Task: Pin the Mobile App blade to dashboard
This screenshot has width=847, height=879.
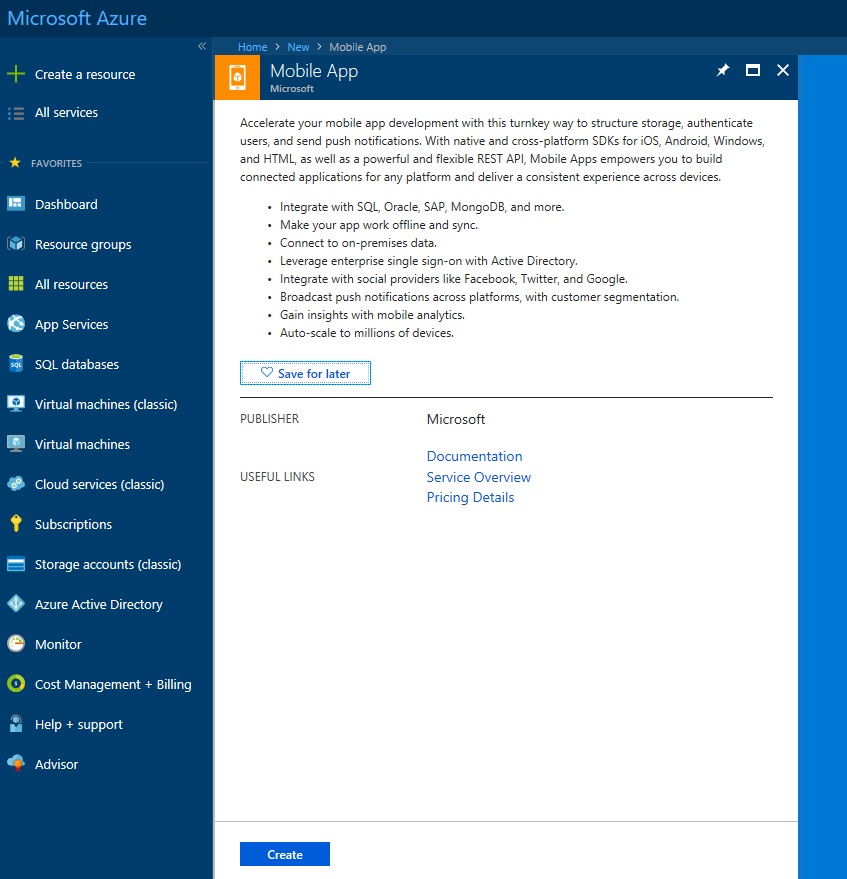Action: [723, 70]
